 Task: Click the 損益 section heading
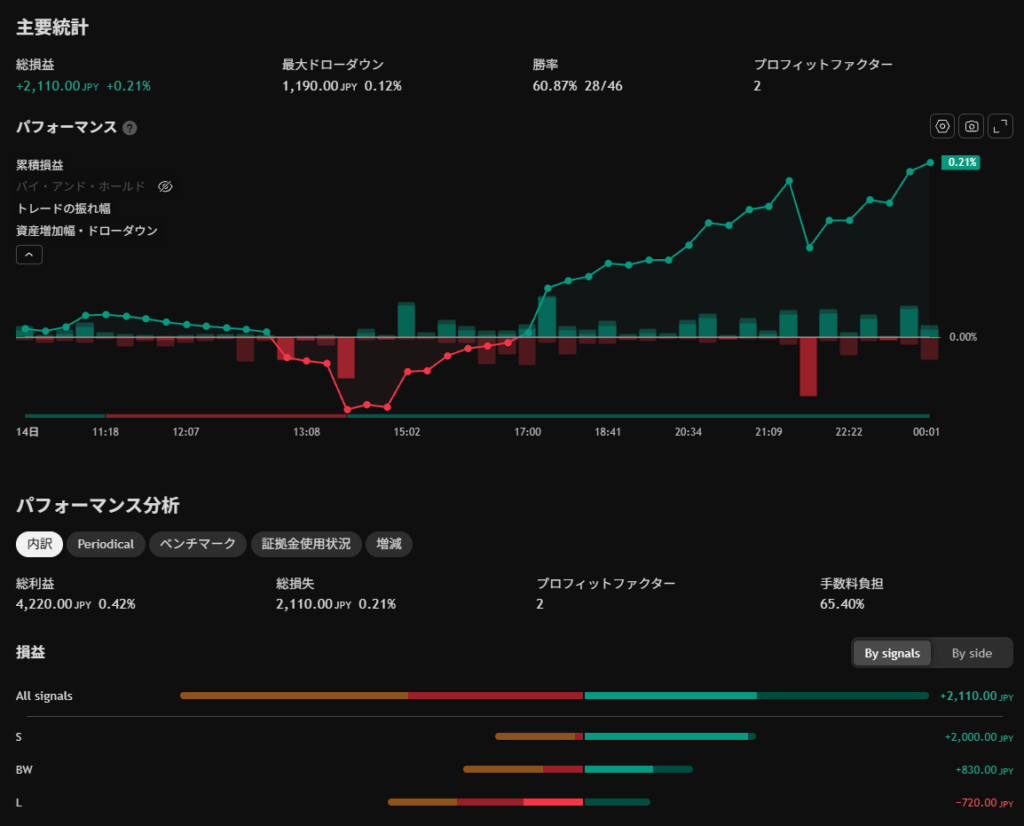(31, 652)
